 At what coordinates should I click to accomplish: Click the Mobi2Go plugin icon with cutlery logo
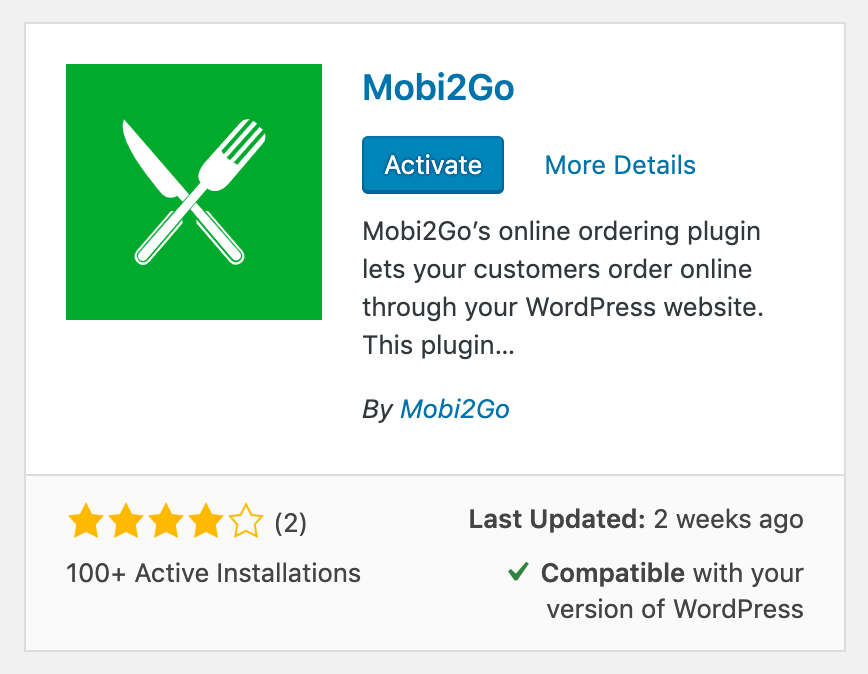[193, 192]
